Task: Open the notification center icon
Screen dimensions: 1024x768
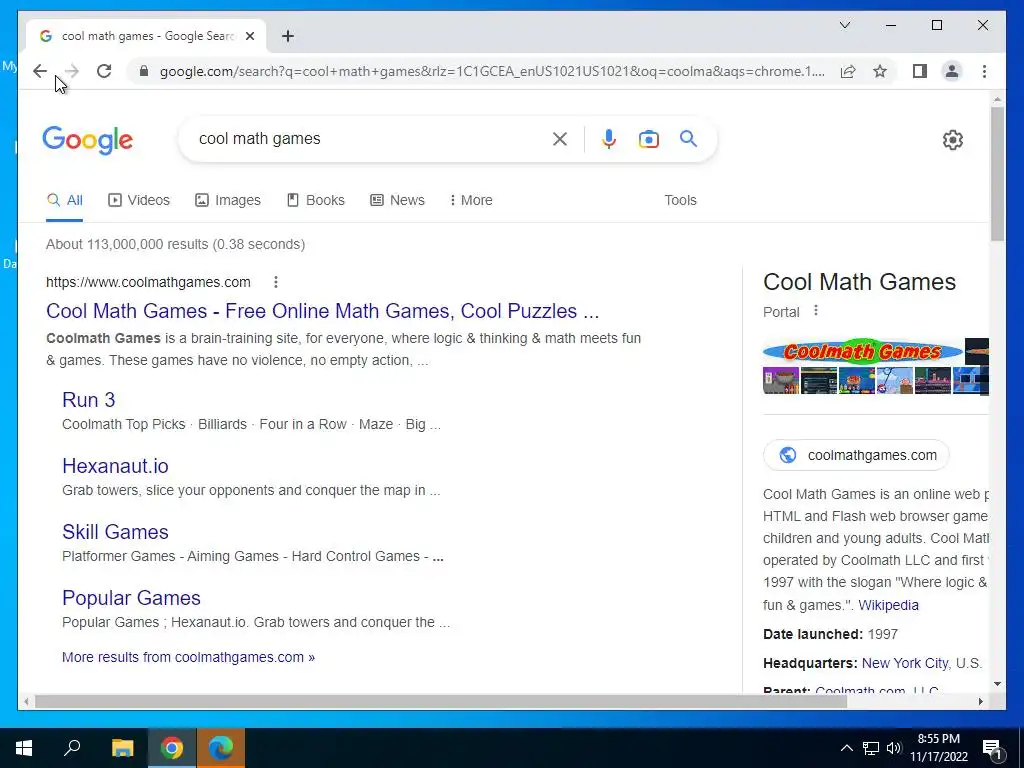Action: point(992,748)
